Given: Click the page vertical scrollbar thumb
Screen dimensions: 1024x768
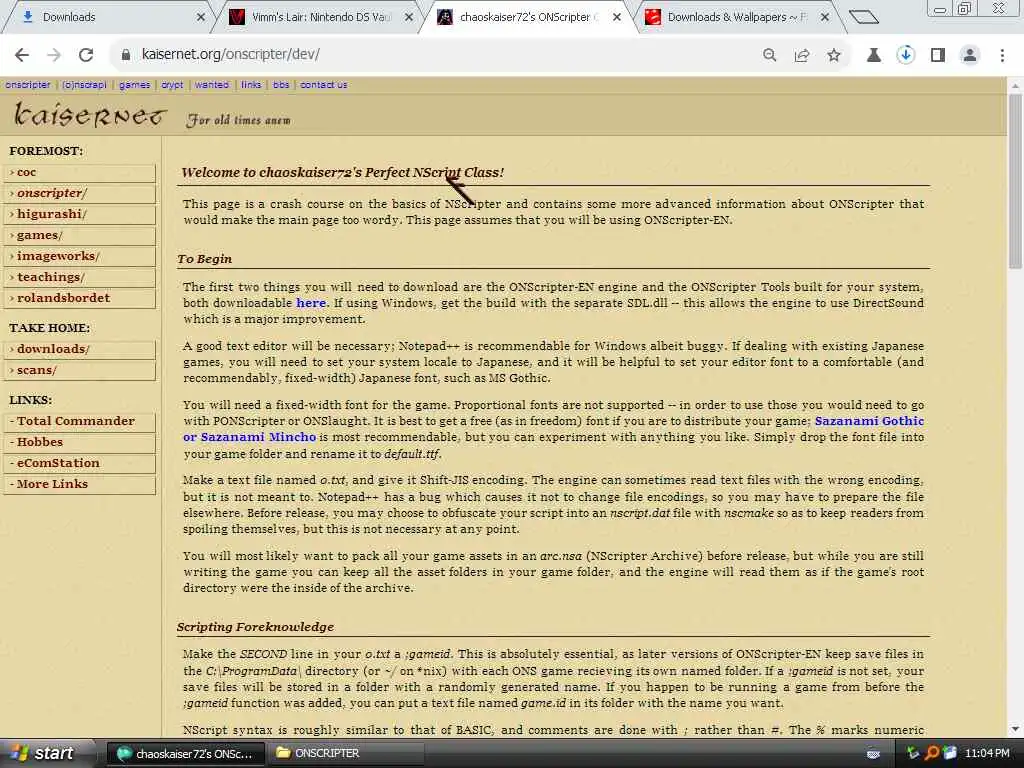Looking at the screenshot, I should (x=1015, y=182).
